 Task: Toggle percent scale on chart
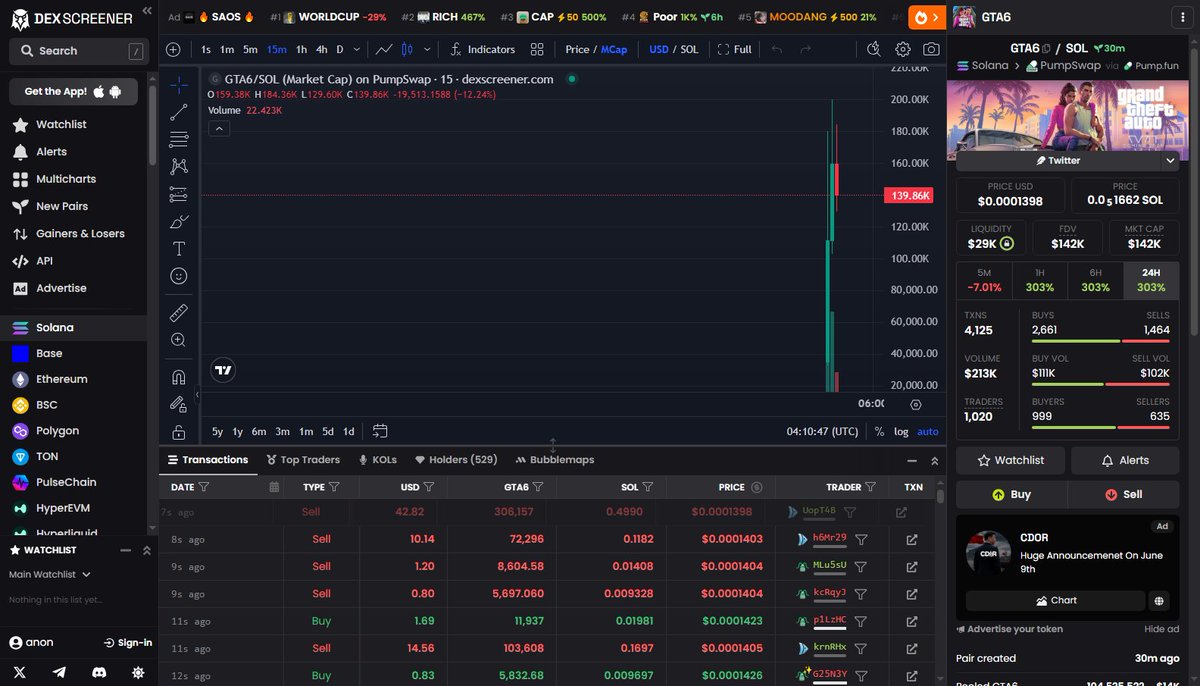(879, 431)
